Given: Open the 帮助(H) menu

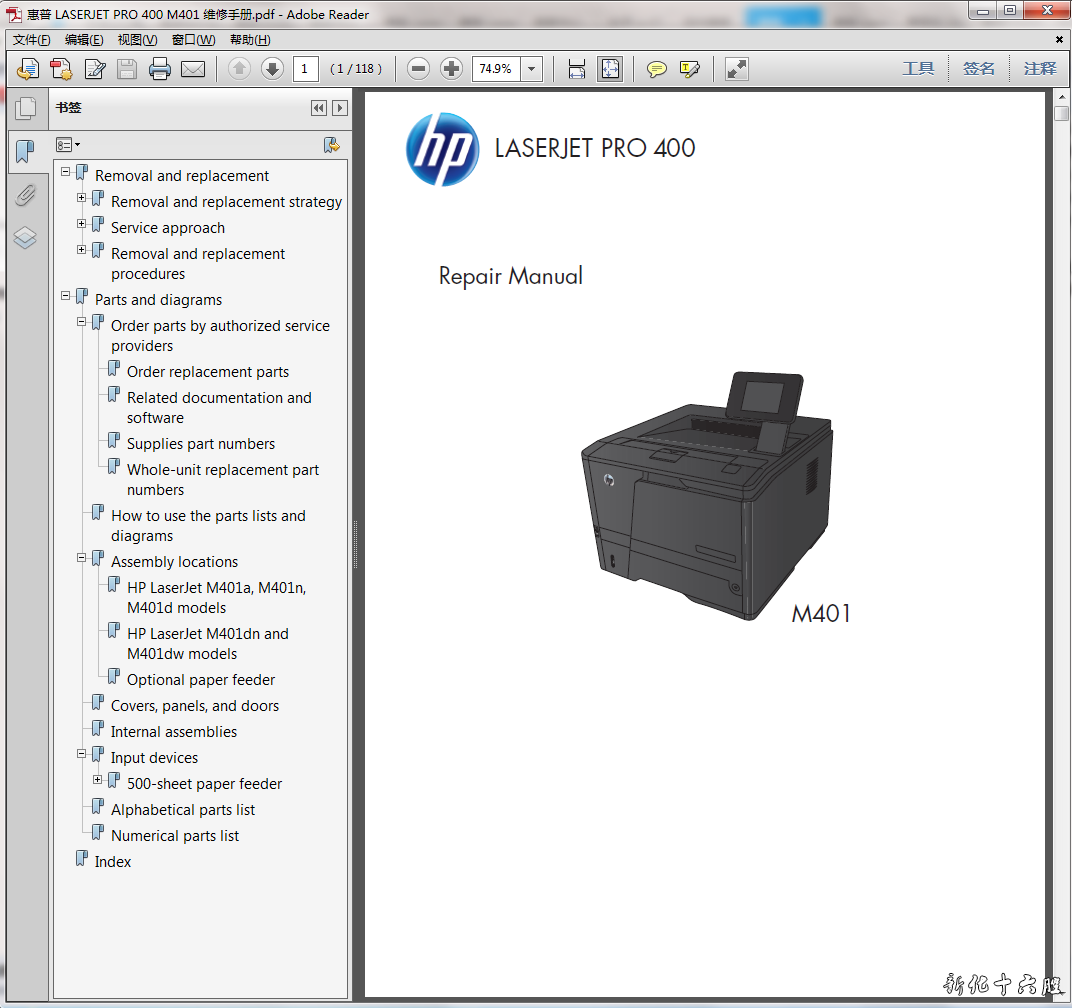Looking at the screenshot, I should [250, 40].
